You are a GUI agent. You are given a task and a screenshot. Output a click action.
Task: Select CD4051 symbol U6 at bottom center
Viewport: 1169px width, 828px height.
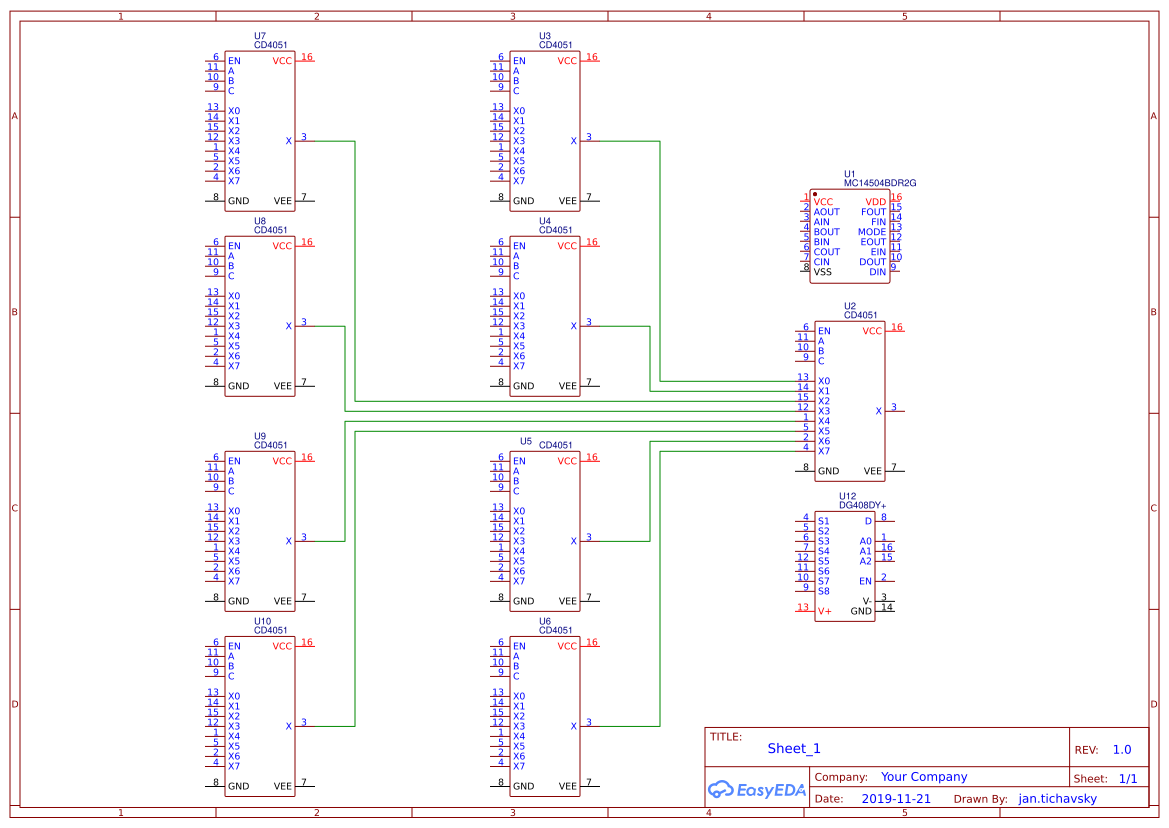543,715
